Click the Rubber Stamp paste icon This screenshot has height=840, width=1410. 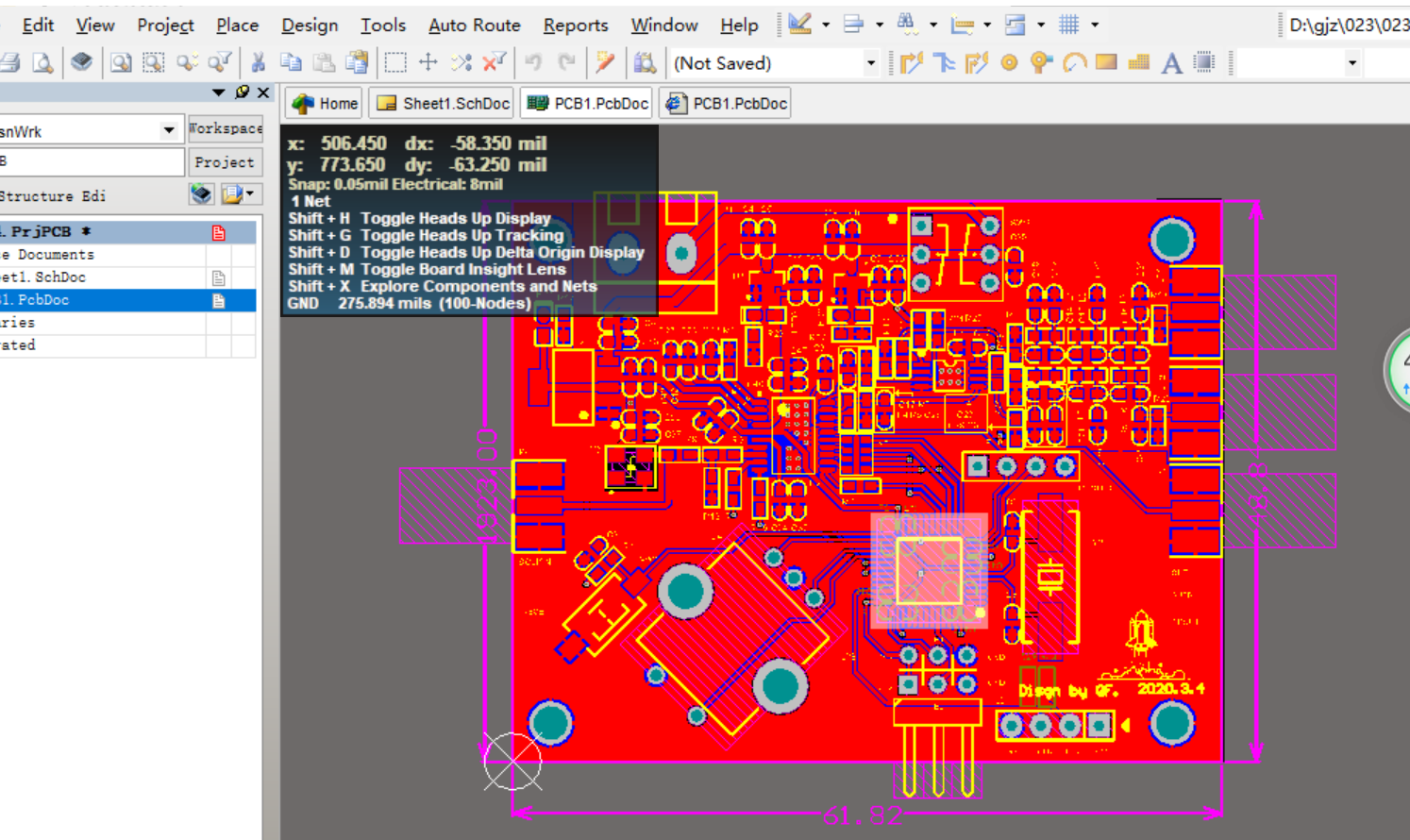357,63
